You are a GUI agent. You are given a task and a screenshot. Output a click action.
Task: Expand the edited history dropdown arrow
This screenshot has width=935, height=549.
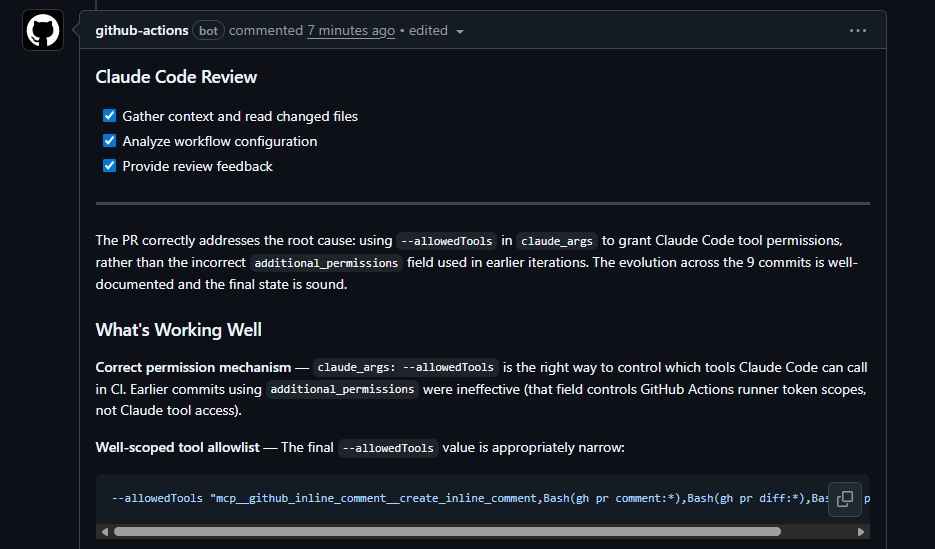click(x=460, y=32)
